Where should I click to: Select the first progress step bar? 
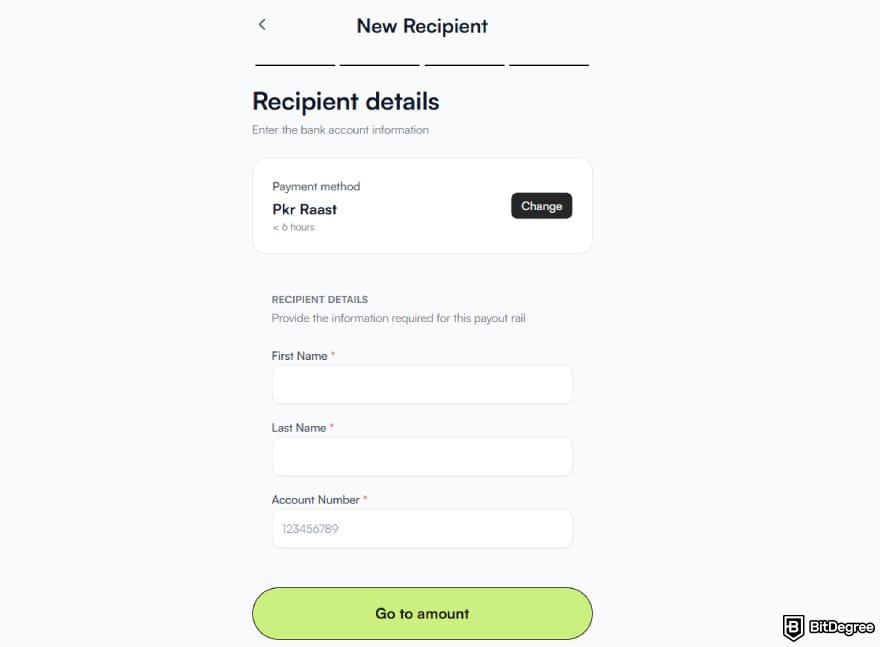[293, 63]
